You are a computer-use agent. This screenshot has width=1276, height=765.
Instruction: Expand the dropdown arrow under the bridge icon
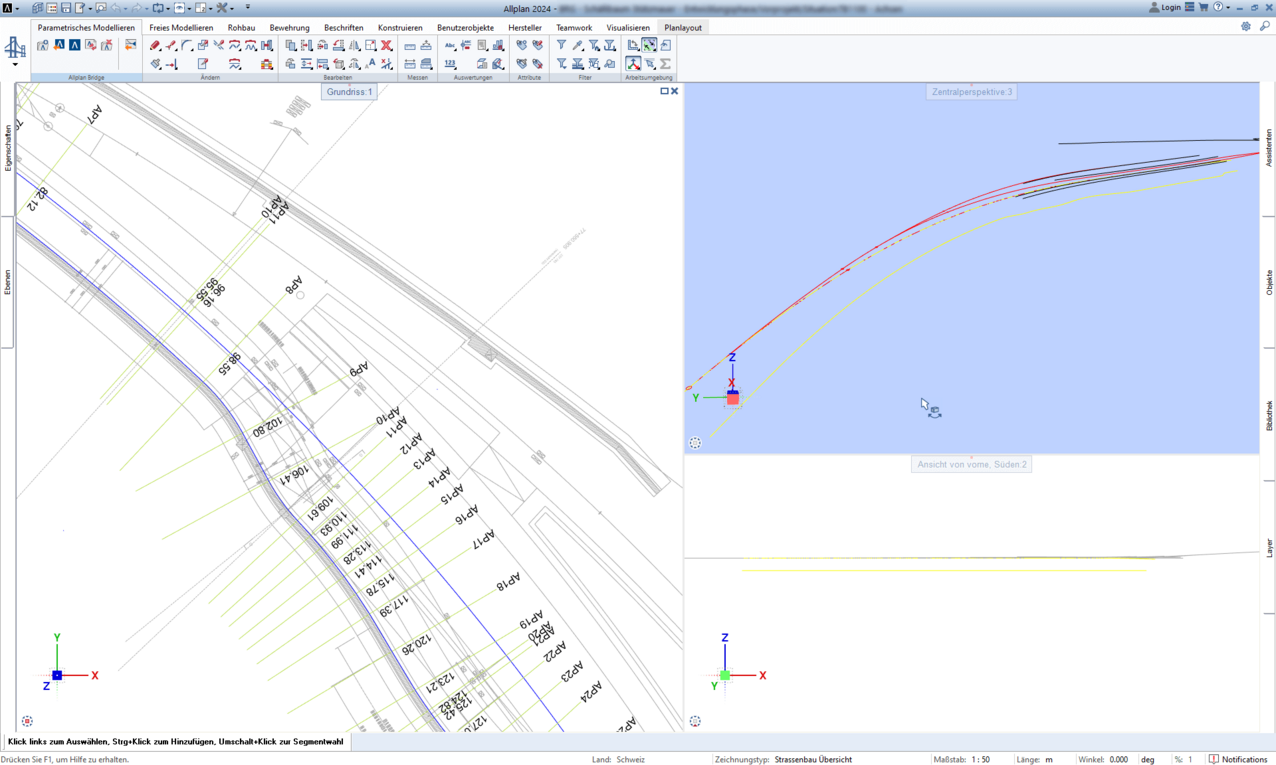coord(15,65)
